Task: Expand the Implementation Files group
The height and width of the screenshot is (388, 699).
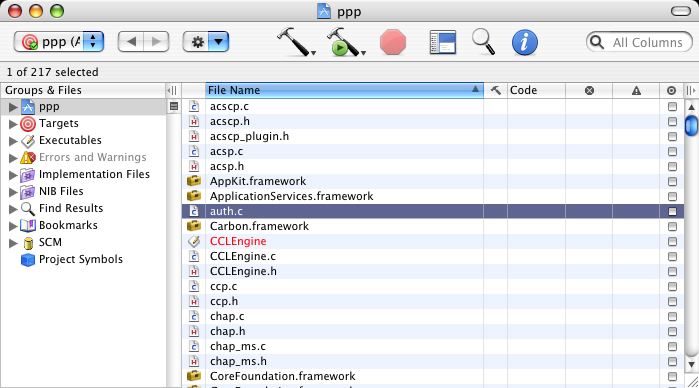Action: 13,175
